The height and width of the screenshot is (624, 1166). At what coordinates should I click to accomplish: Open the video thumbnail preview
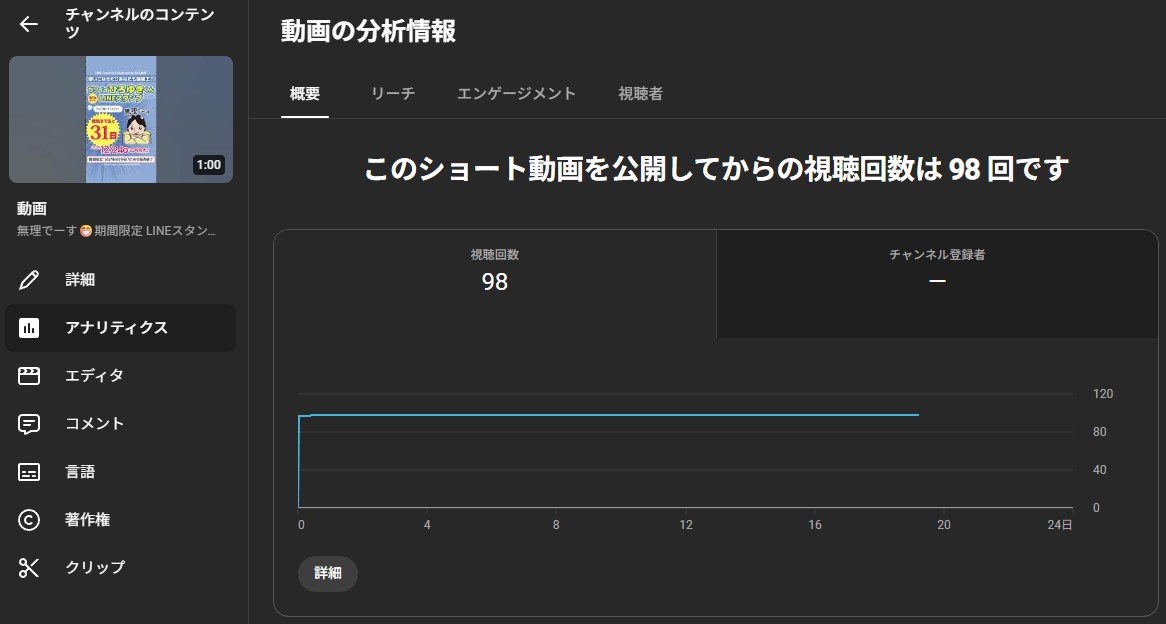121,119
